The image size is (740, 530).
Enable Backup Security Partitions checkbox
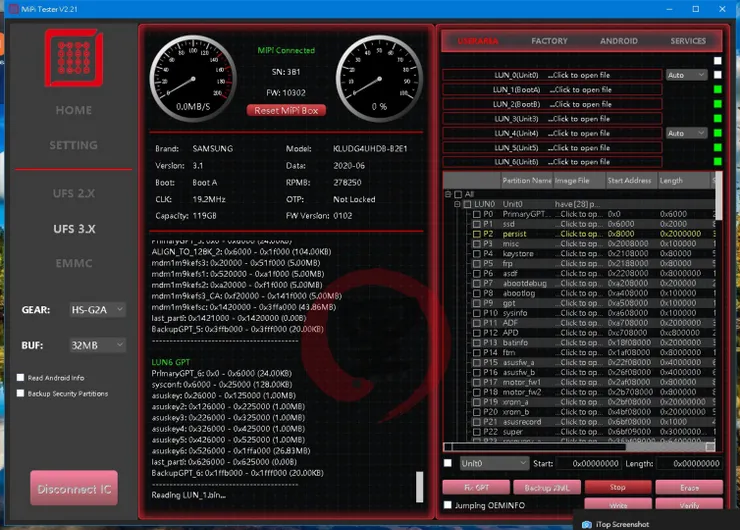(20, 393)
